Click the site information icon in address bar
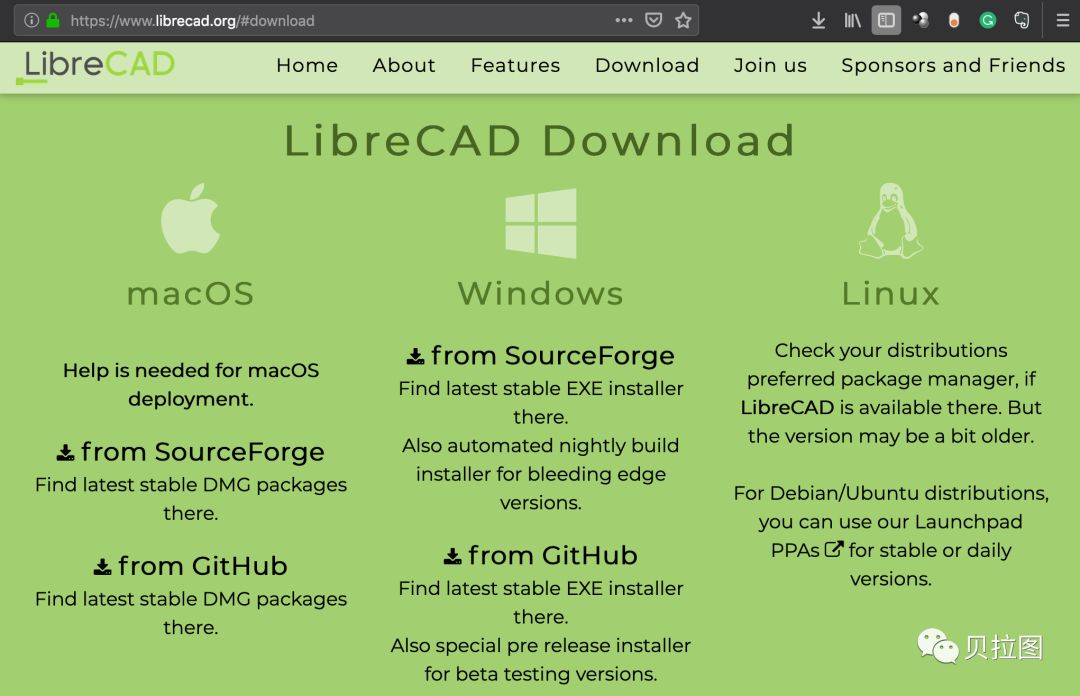The image size is (1080, 696). [31, 20]
